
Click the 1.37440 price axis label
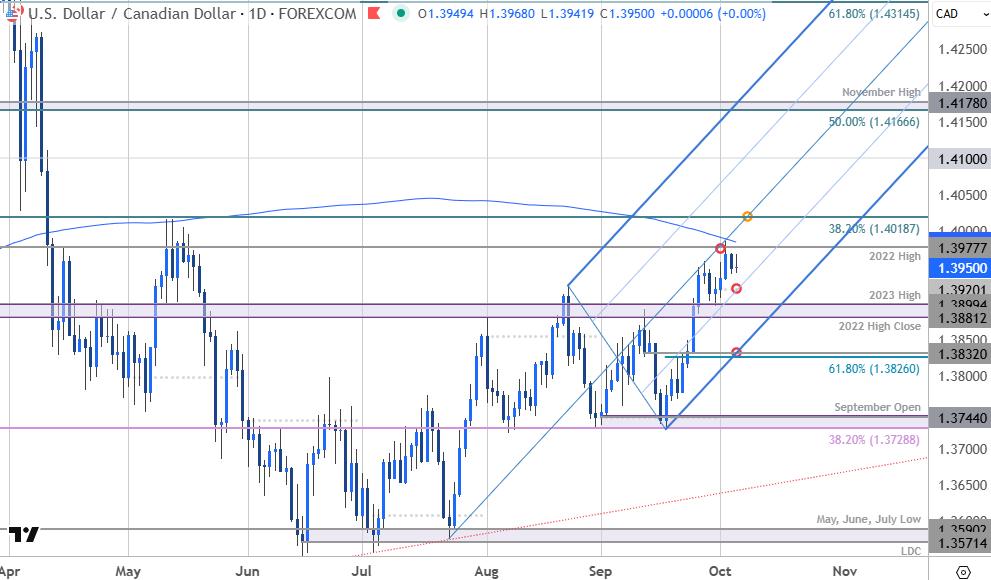coord(960,418)
